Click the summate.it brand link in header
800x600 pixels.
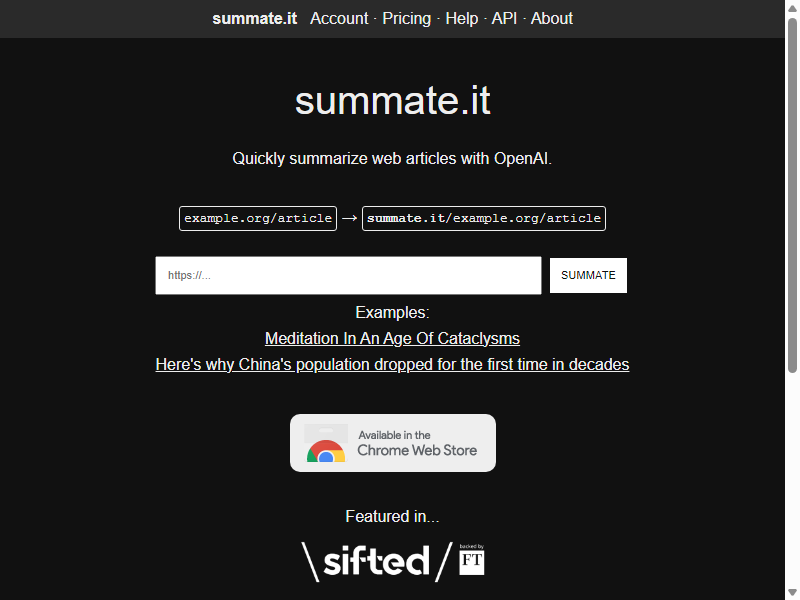coord(255,18)
